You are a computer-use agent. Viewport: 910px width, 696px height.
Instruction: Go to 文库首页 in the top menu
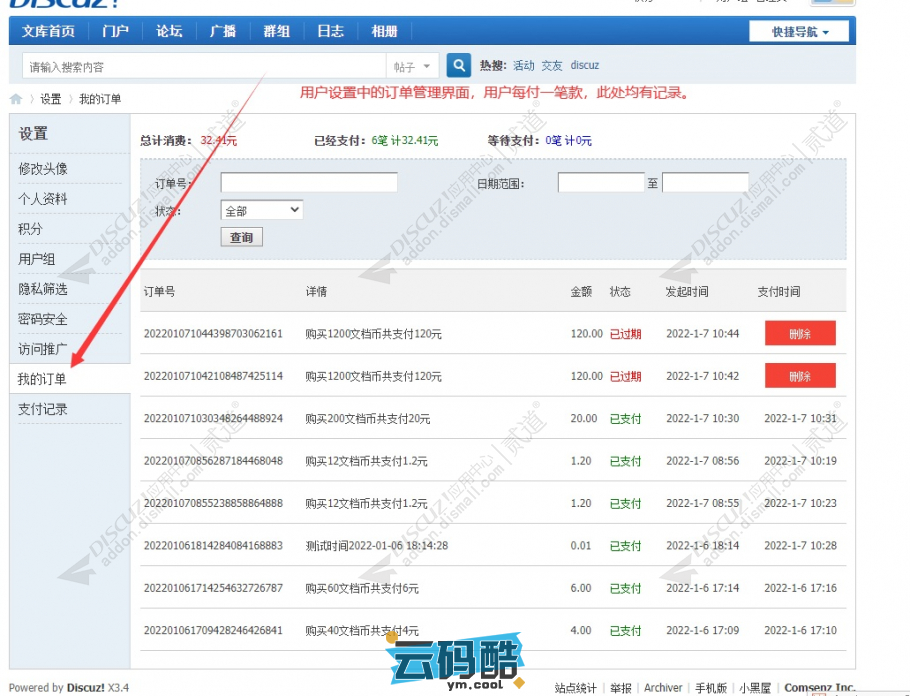click(49, 32)
